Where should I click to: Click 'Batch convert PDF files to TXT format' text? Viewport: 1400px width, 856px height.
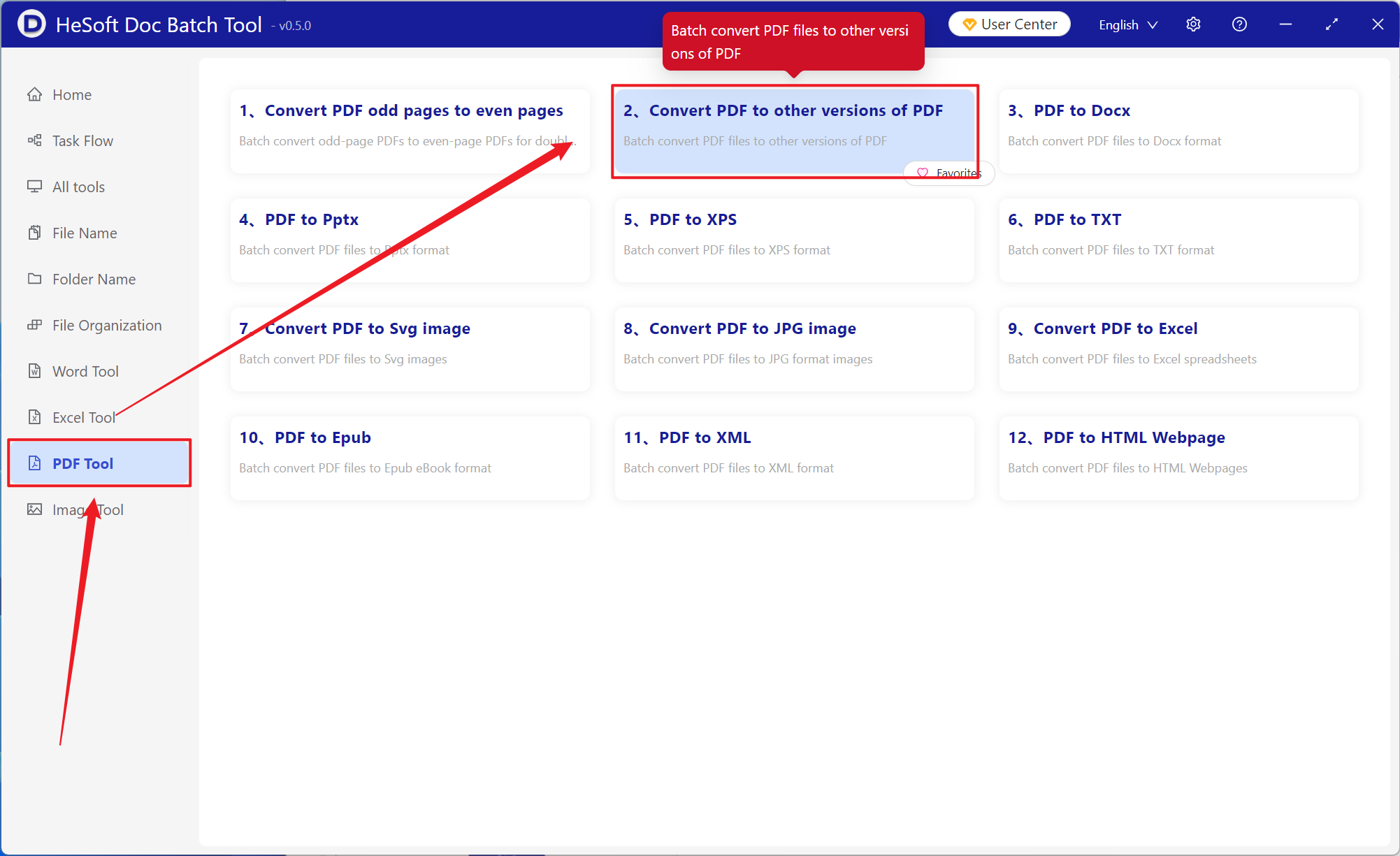(1111, 249)
